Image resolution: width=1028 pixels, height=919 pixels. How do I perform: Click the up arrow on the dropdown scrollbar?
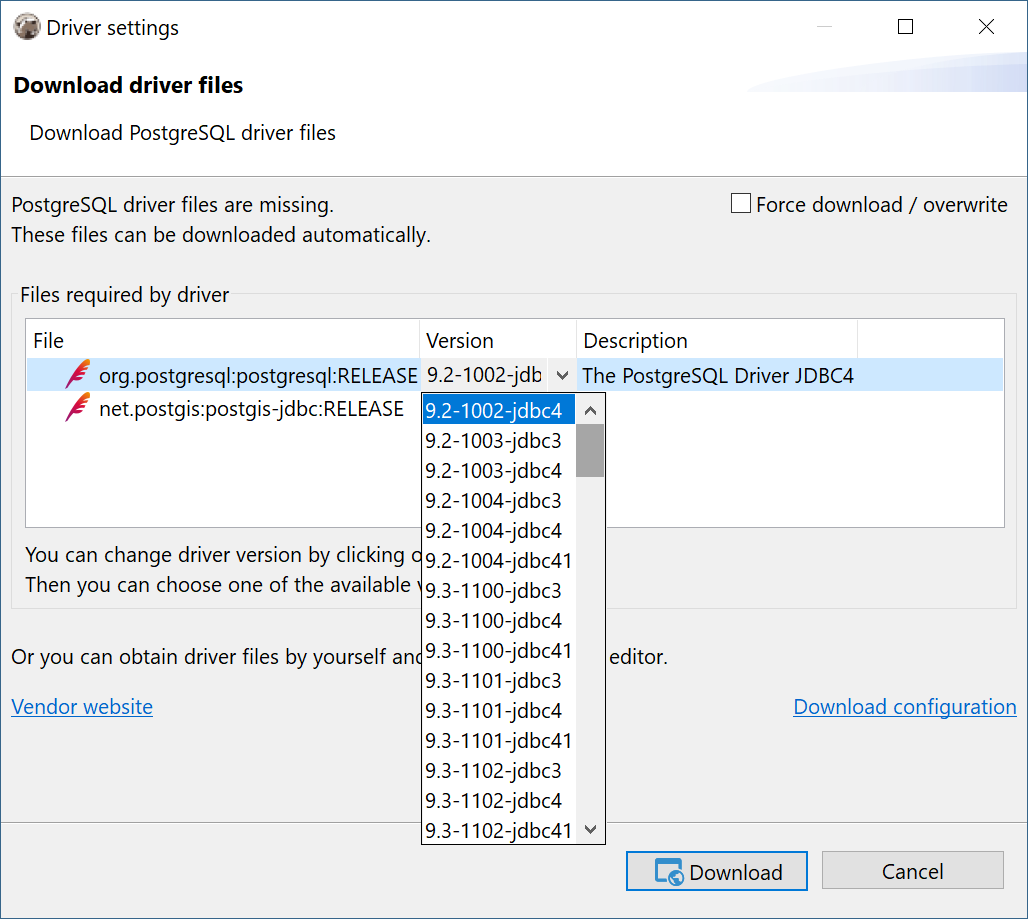pyautogui.click(x=590, y=408)
